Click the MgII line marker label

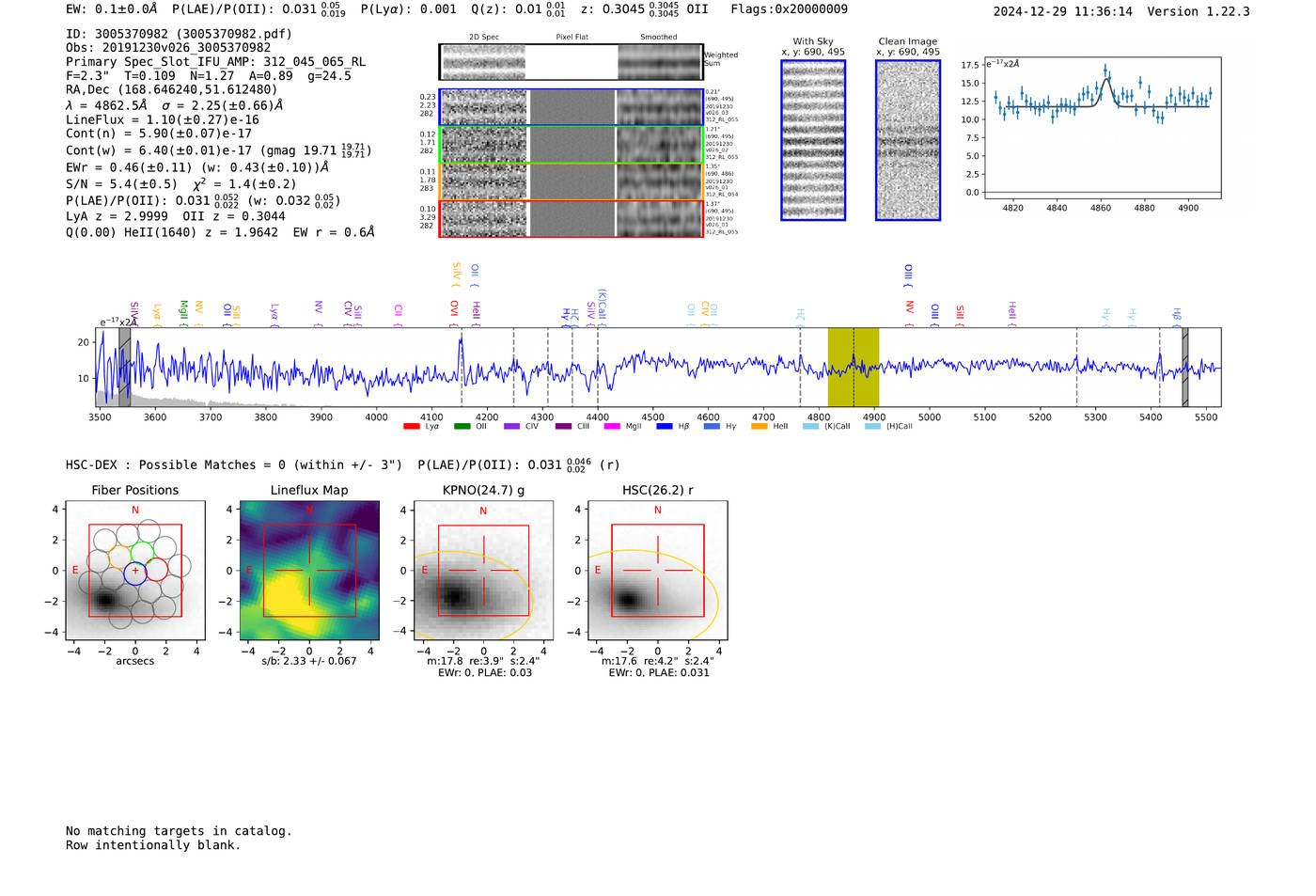pos(183,312)
